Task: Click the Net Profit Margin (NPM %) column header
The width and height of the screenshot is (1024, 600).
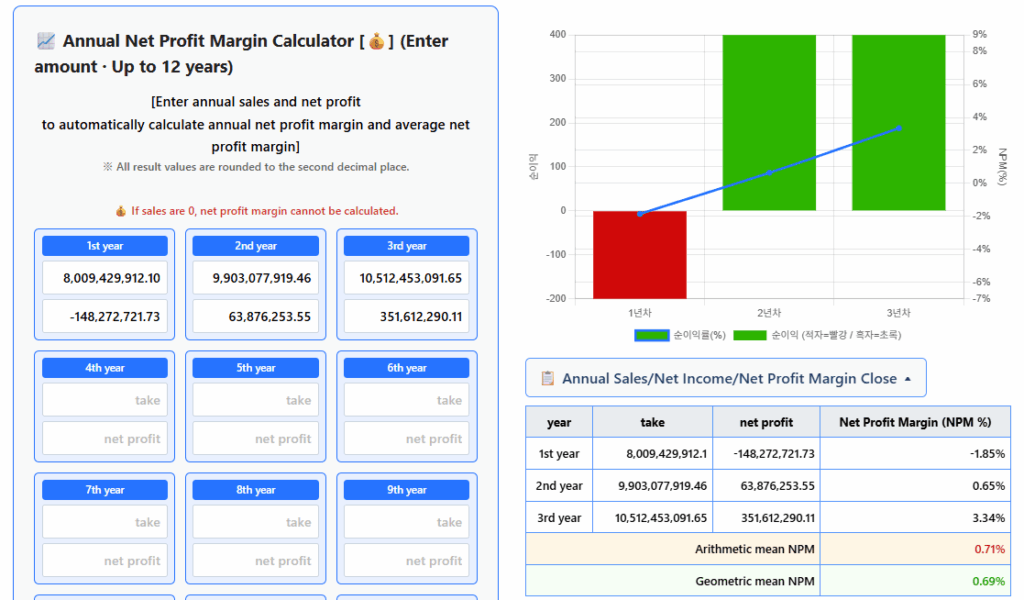Action: (914, 422)
